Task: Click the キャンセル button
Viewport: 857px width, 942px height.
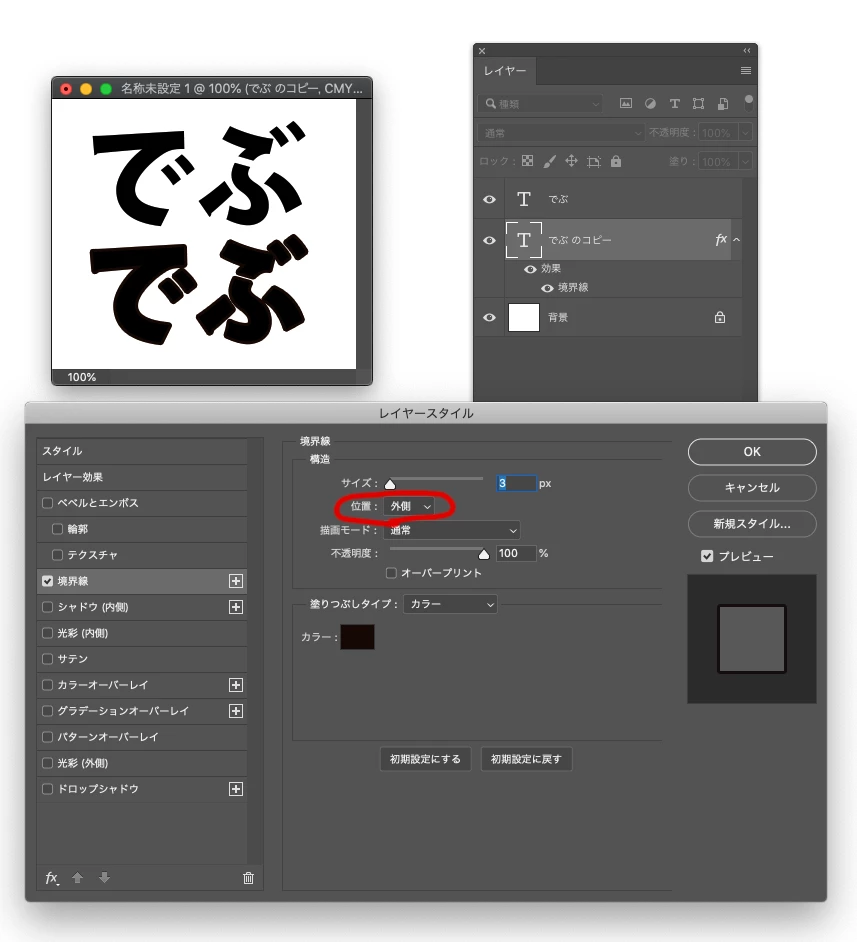Action: coord(752,488)
